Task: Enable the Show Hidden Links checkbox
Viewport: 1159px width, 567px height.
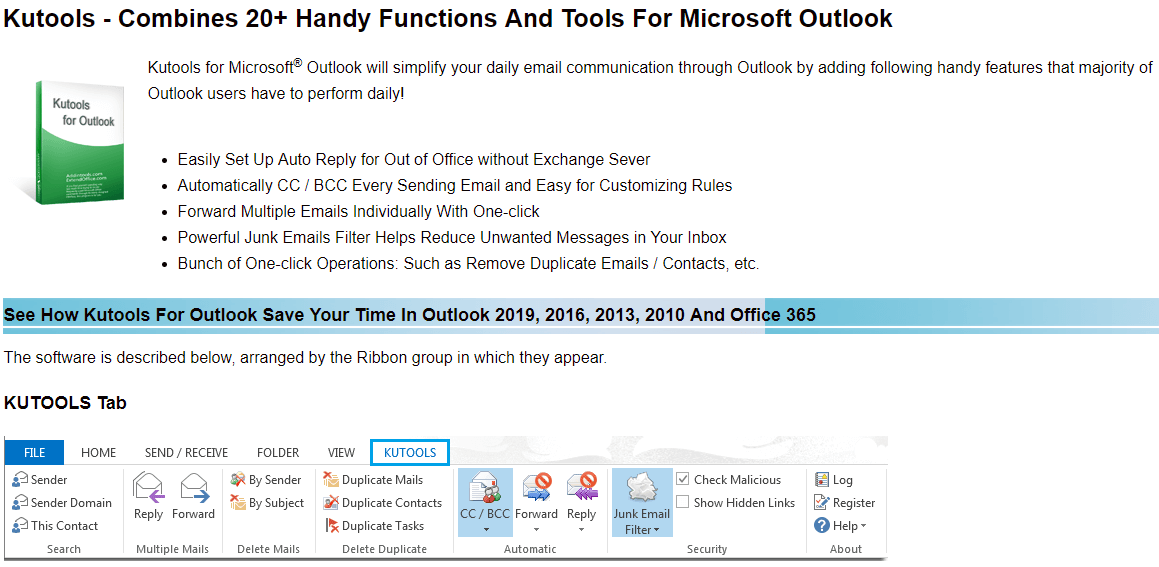Action: (x=683, y=502)
